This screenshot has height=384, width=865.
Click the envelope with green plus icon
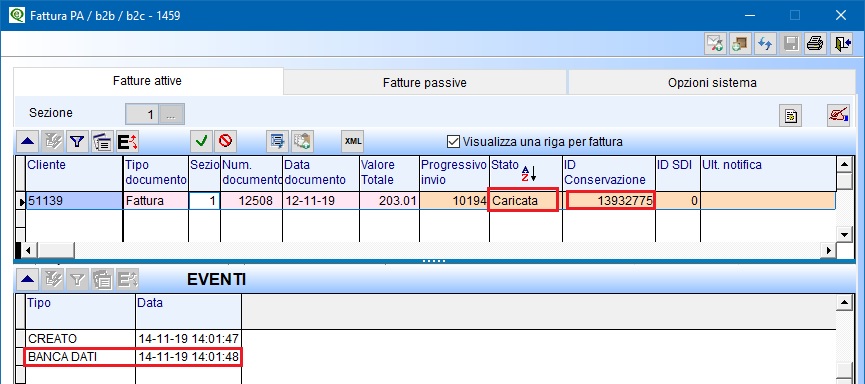716,44
